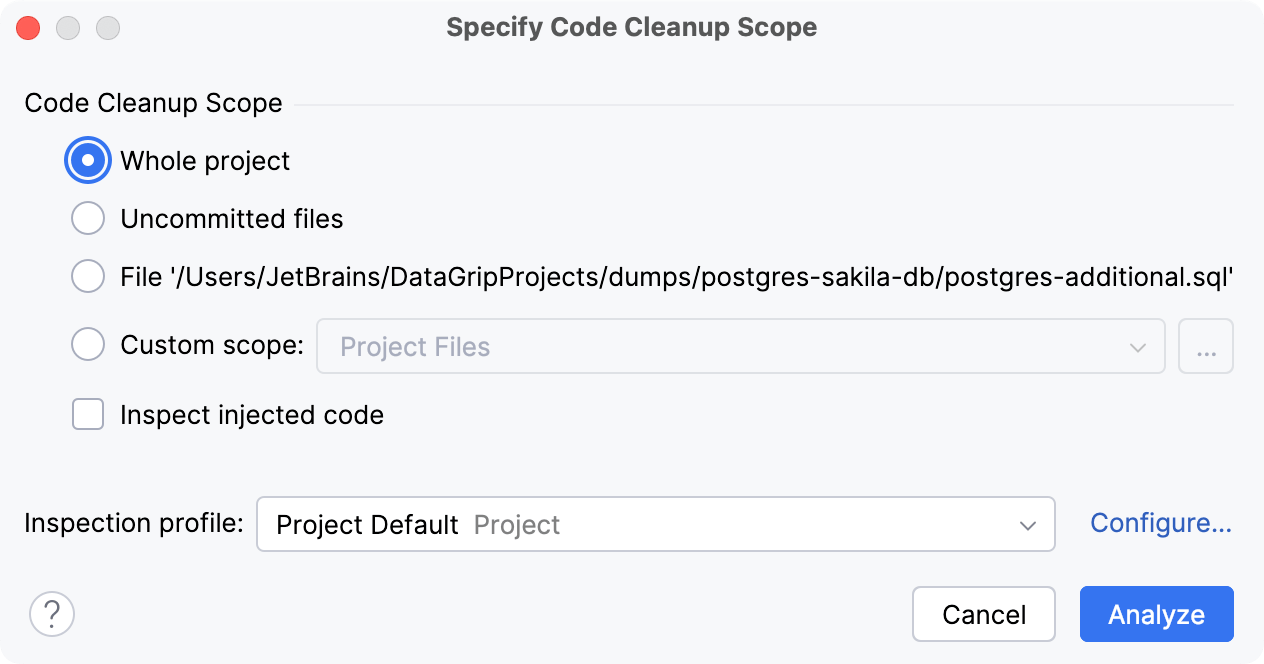Select the postgres-additional.sql file scope option
1264x664 pixels.
coord(87,276)
